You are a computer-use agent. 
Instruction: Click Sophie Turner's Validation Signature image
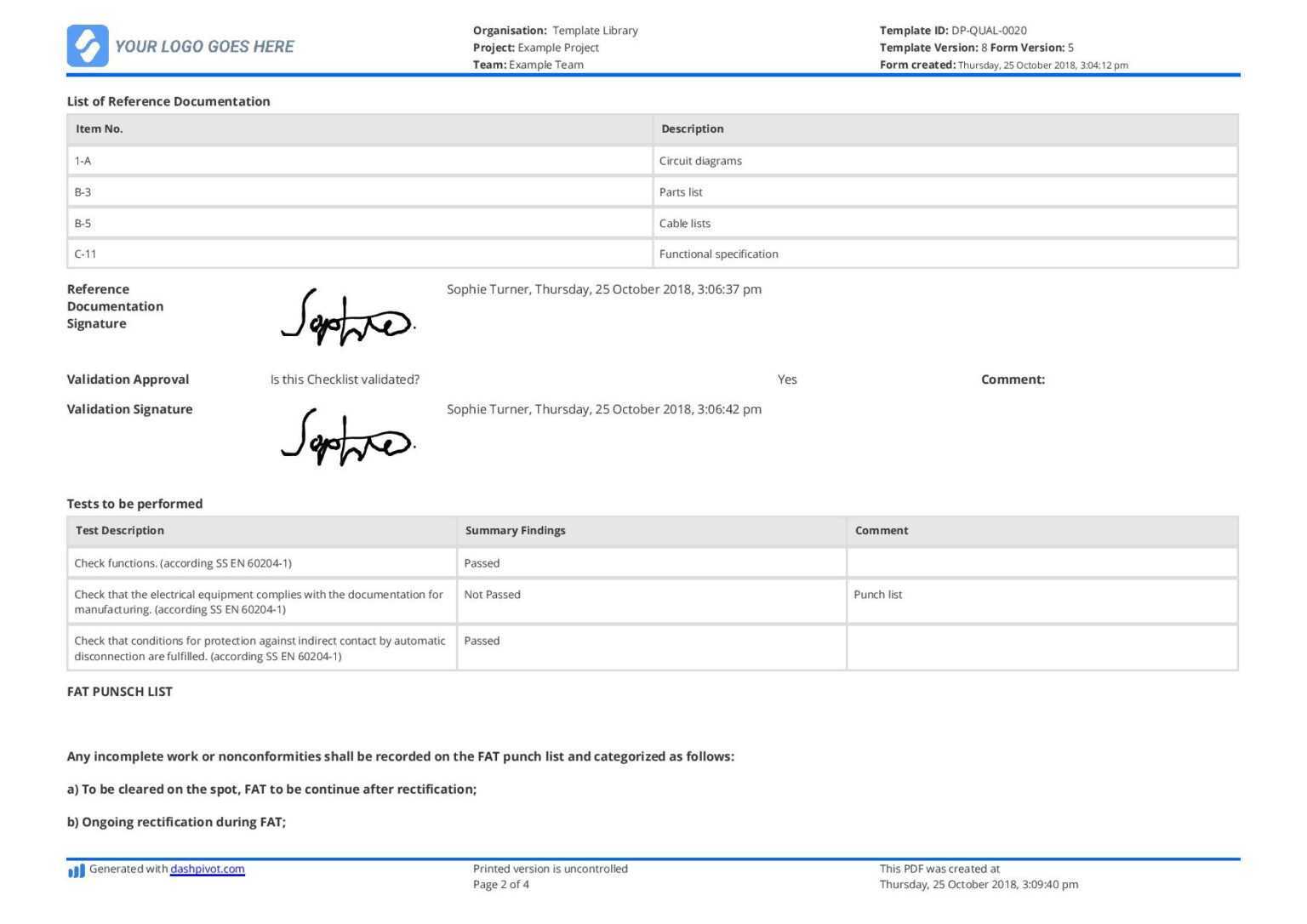[347, 436]
